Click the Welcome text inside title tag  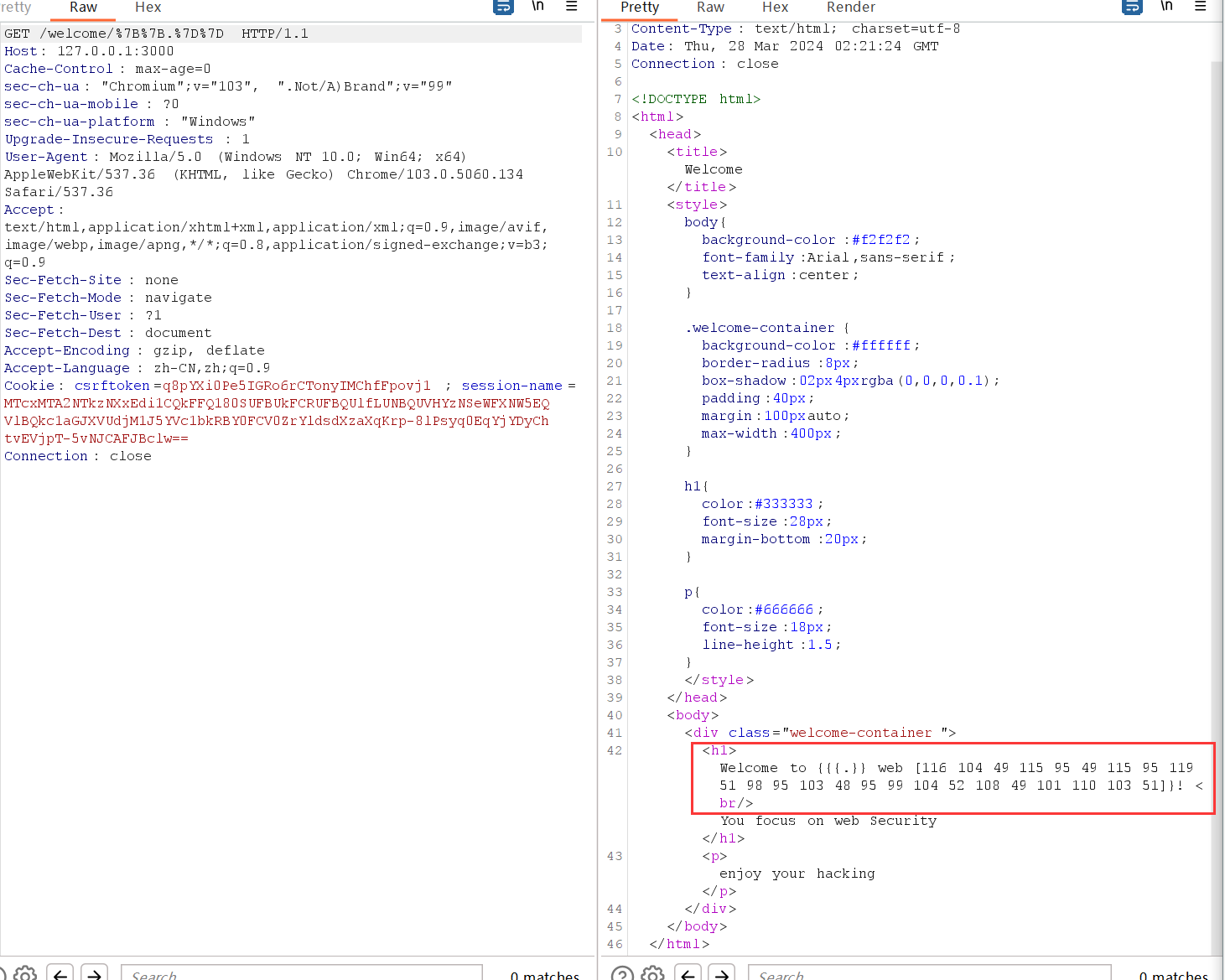714,169
